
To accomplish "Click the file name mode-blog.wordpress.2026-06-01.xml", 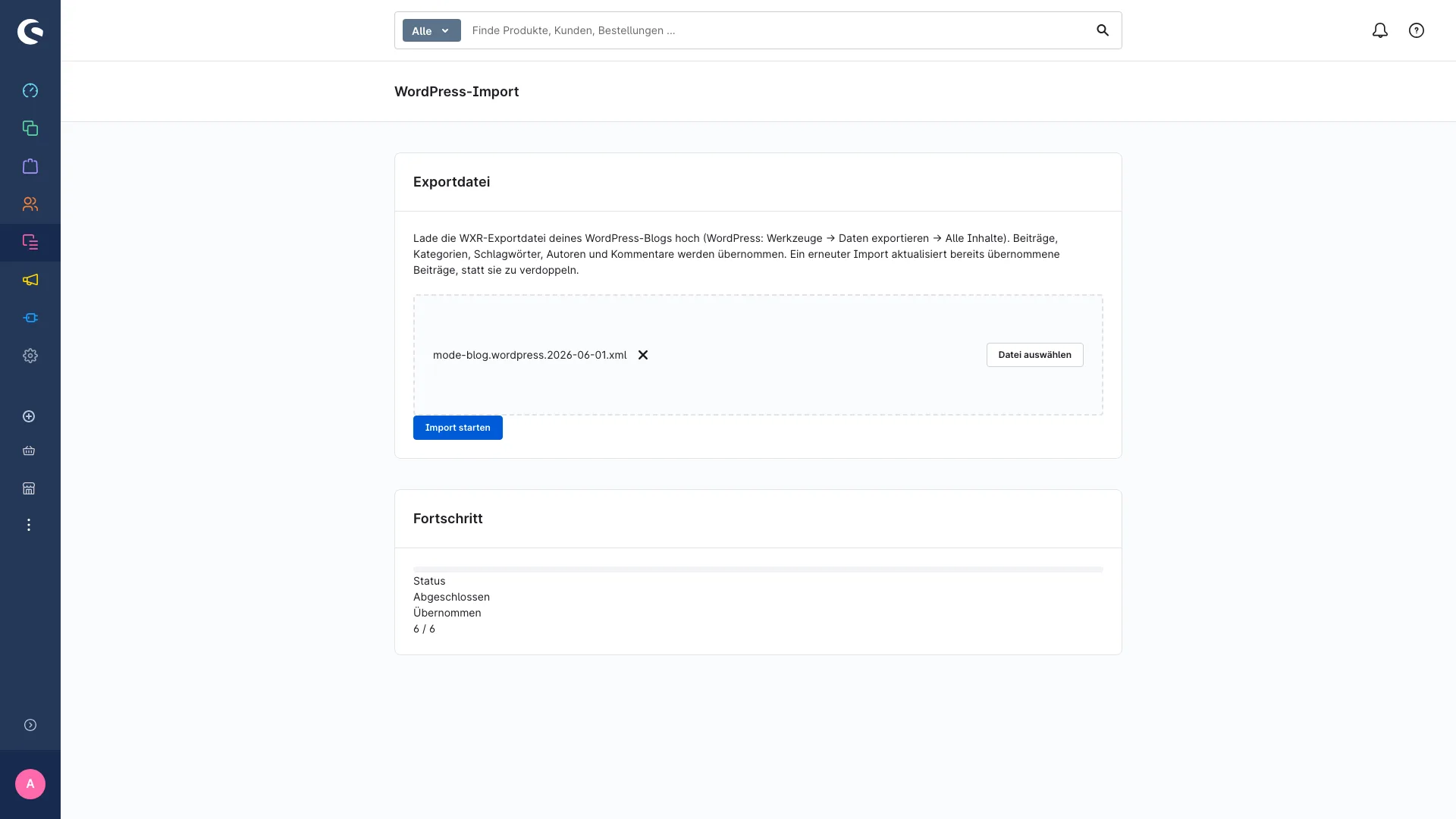I will pos(529,355).
